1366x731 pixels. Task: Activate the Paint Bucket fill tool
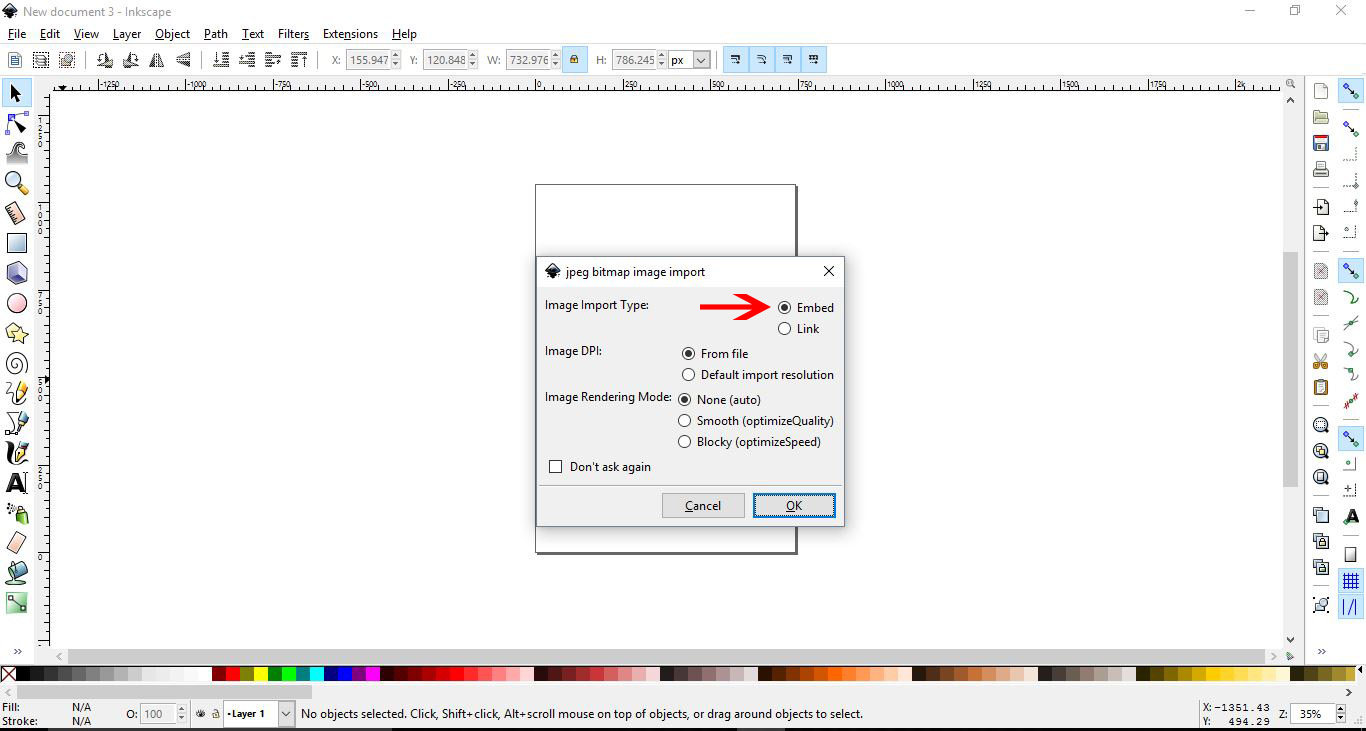16,573
